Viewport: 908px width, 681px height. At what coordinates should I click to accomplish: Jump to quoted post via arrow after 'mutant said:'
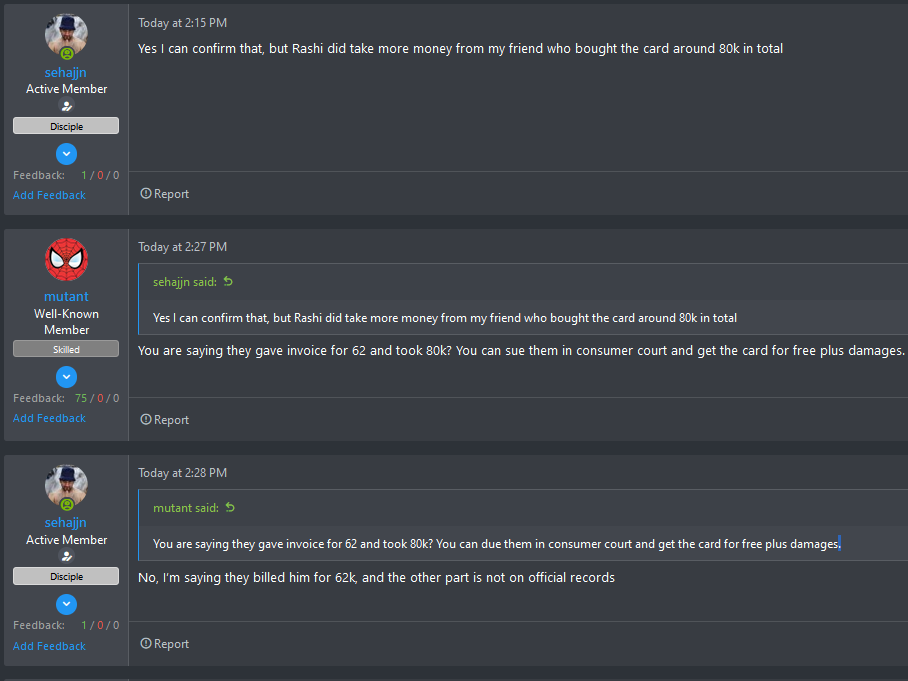pyautogui.click(x=230, y=507)
